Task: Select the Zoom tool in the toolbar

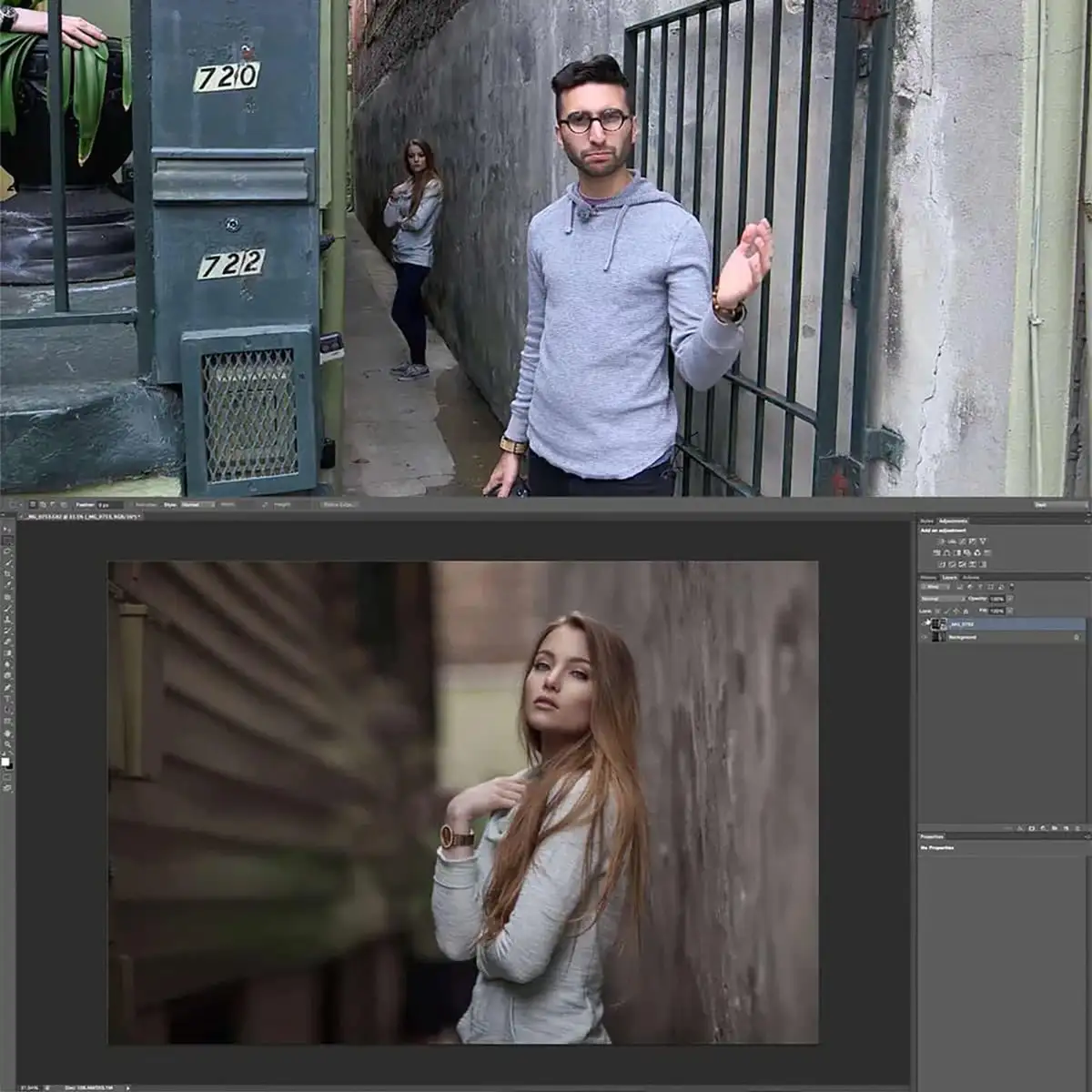Action: (x=7, y=743)
